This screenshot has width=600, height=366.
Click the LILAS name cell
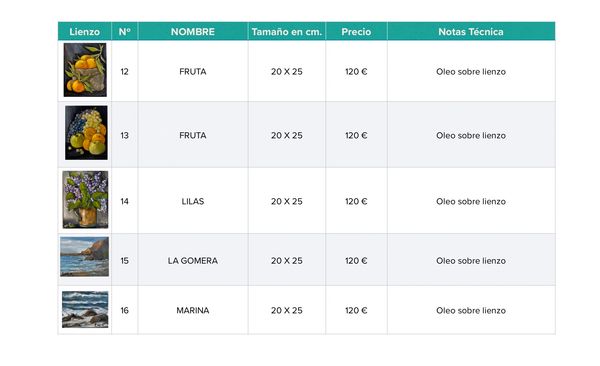pos(193,201)
